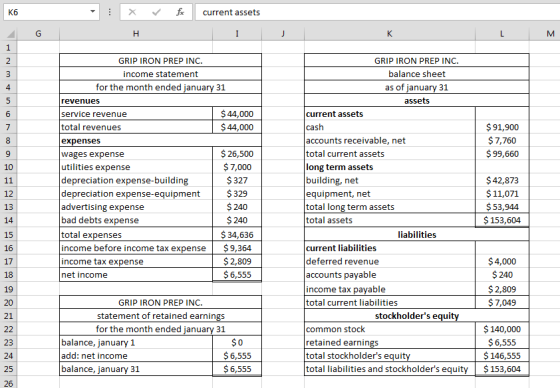Image resolution: width=560 pixels, height=388 pixels.
Task: Click the Enter checkmark formula bar icon
Action: [156, 12]
